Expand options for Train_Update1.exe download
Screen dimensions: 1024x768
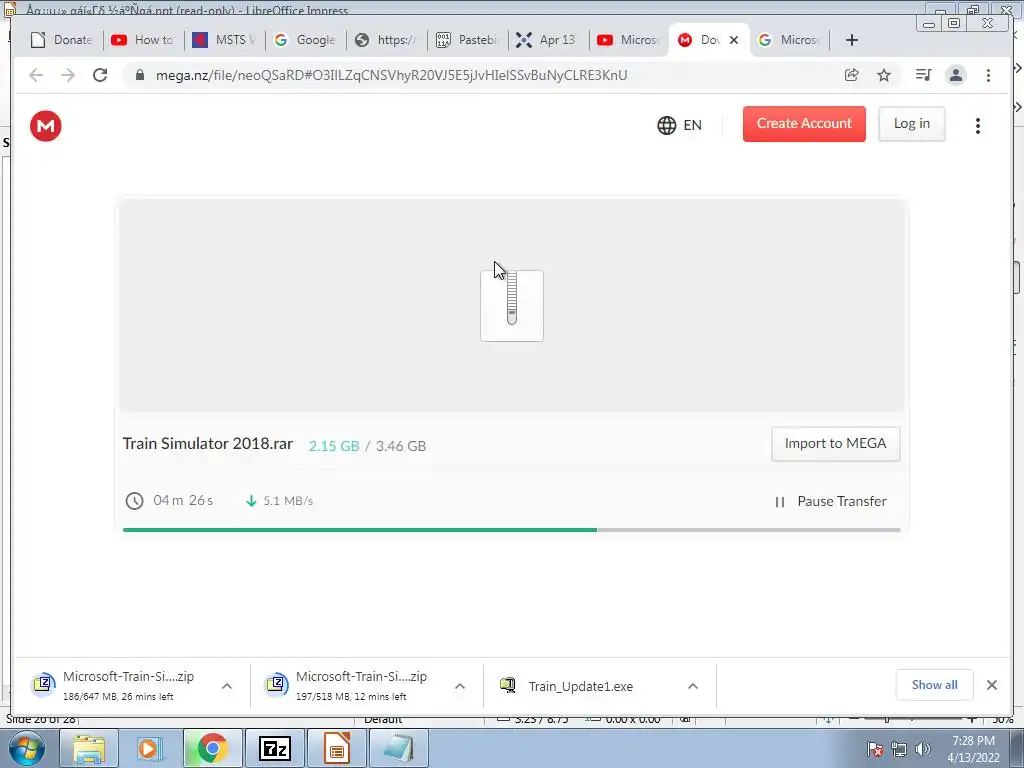(693, 686)
